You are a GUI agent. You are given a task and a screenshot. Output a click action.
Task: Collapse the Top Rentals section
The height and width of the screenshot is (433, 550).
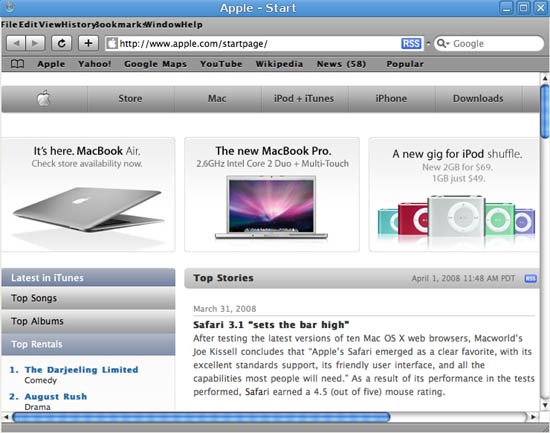(x=88, y=344)
